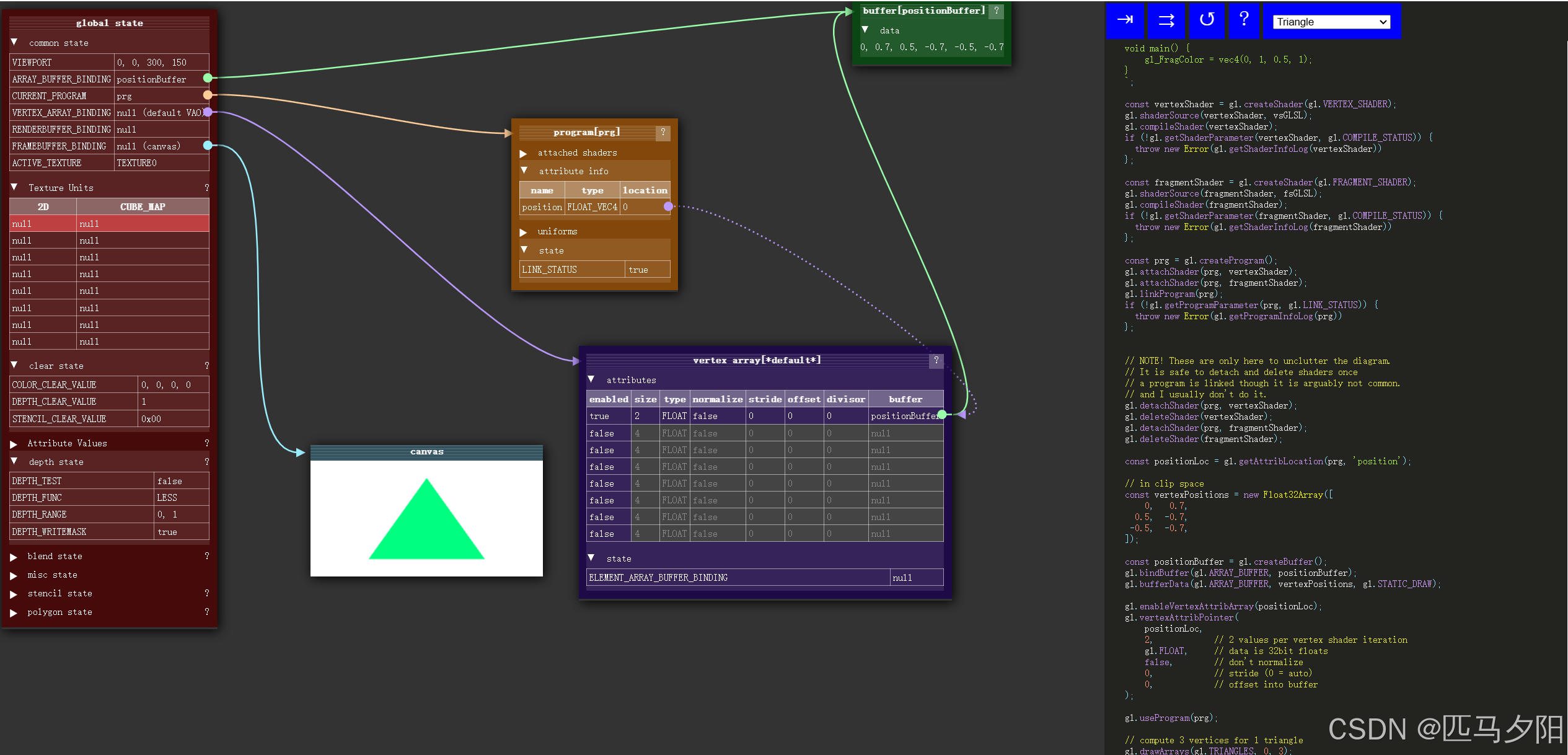Click the ARRAY_BUFFER_BINDING positionBuffer value
The height and width of the screenshot is (755, 1568).
click(151, 79)
